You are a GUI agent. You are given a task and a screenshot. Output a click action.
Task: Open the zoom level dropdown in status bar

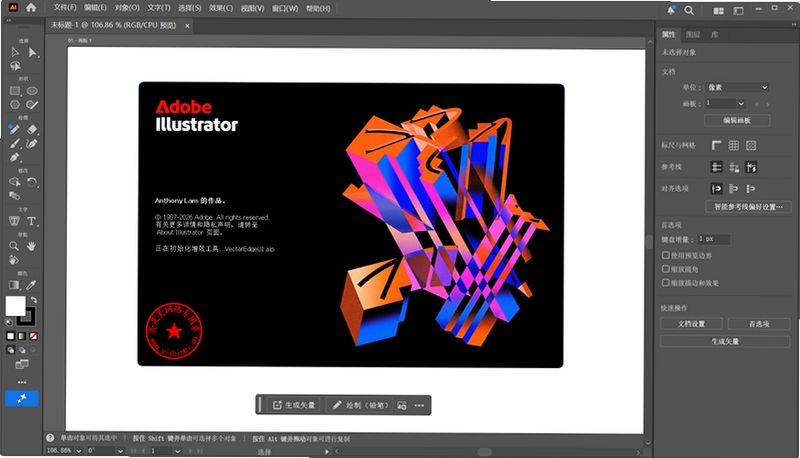coord(79,451)
